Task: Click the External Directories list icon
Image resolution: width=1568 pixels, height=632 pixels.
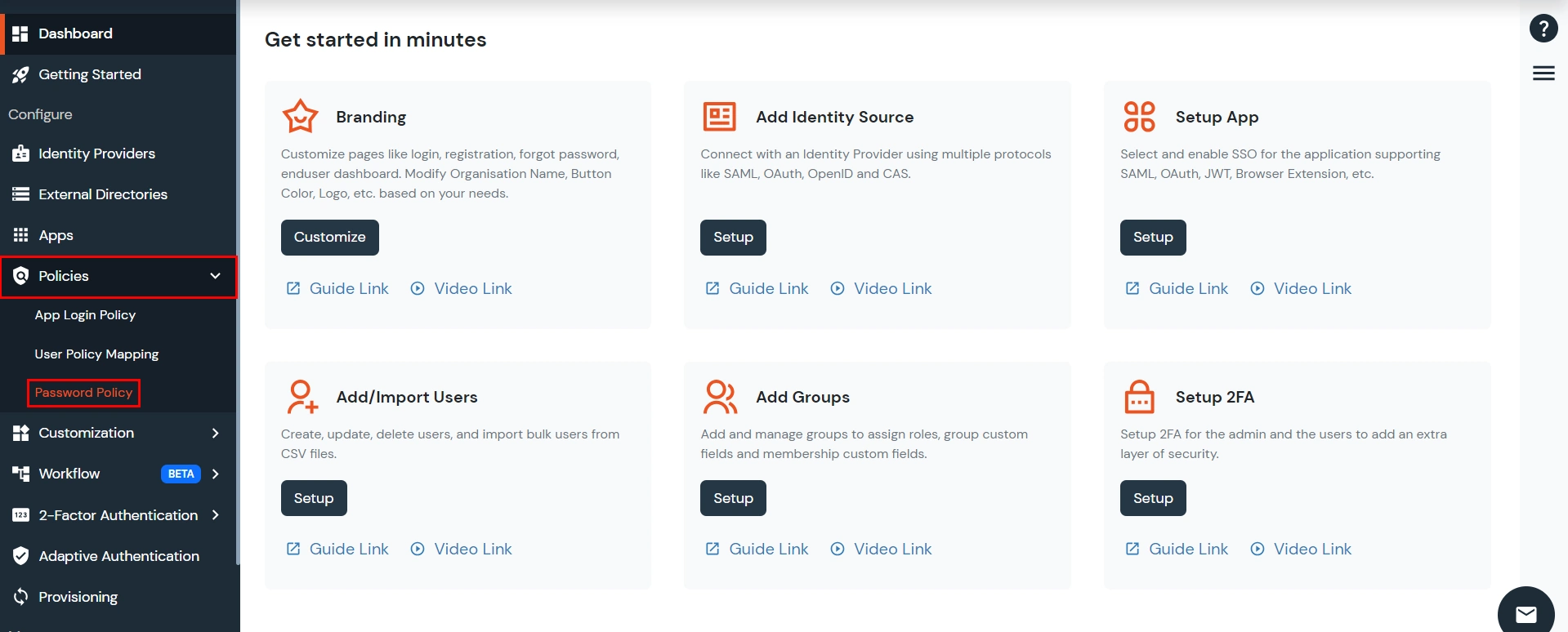Action: coord(20,194)
